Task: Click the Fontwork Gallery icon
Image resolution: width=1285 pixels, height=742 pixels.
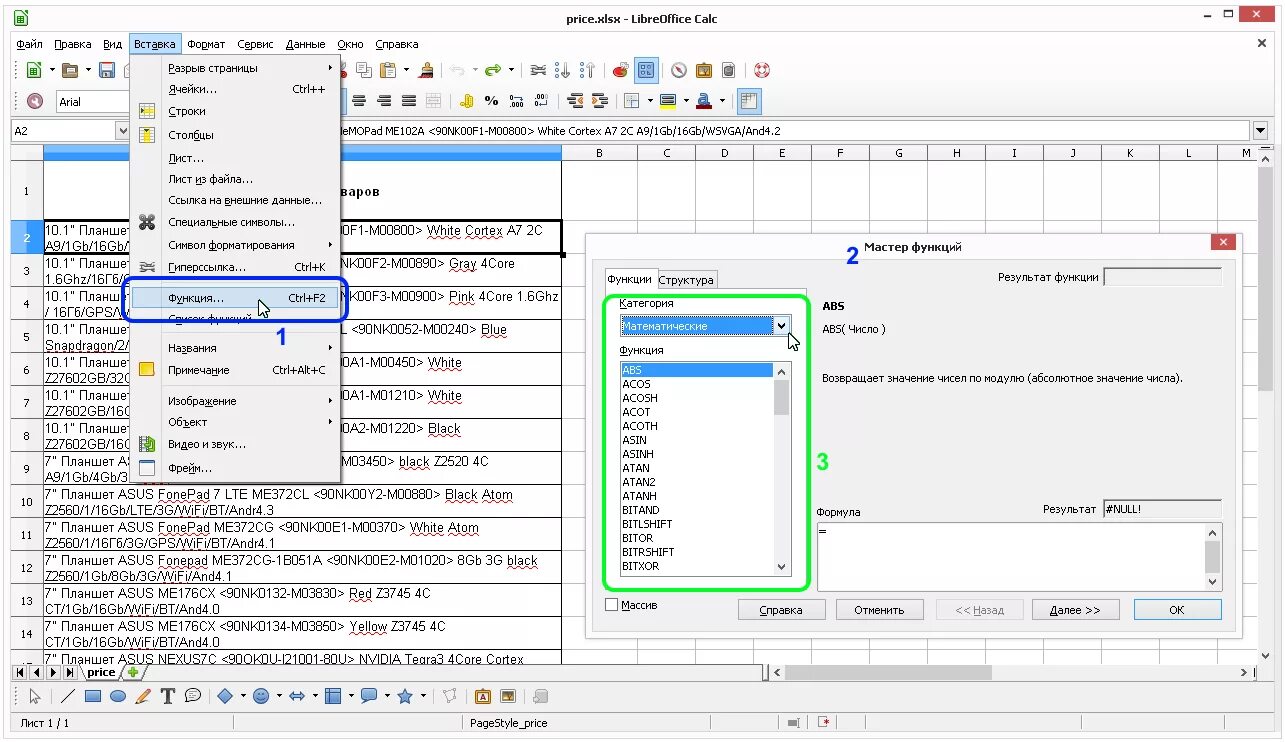Action: (483, 696)
